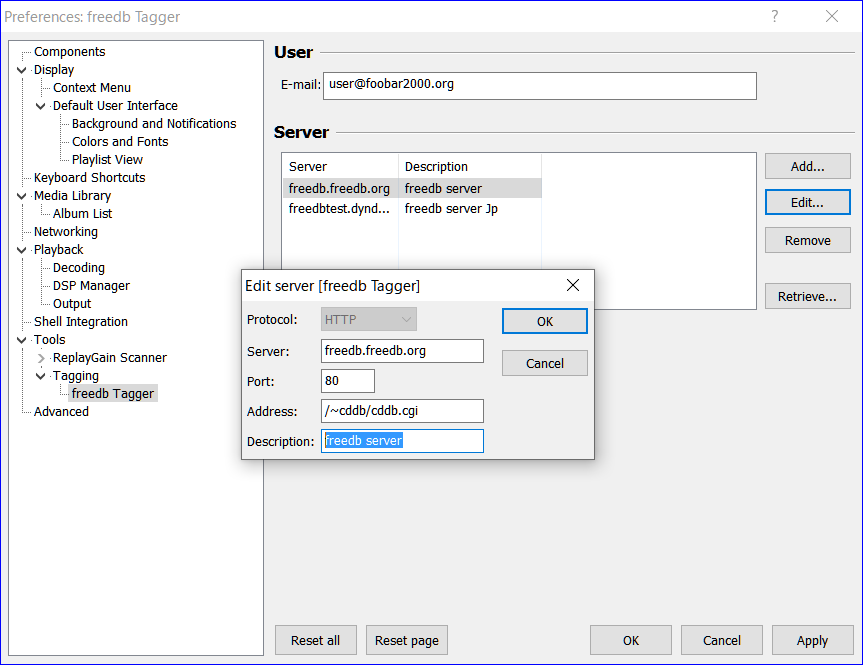
Task: Click the Address field
Action: click(402, 411)
